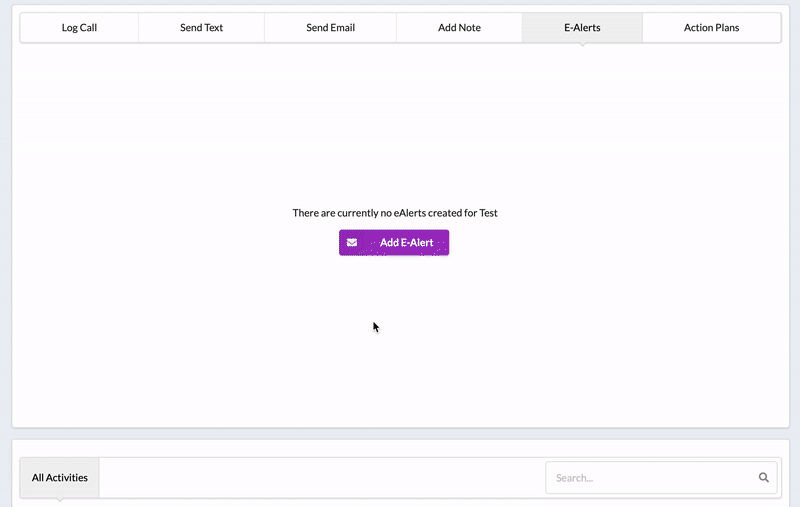Click the magnifying glass search icon
Image resolution: width=800 pixels, height=507 pixels.
point(764,478)
